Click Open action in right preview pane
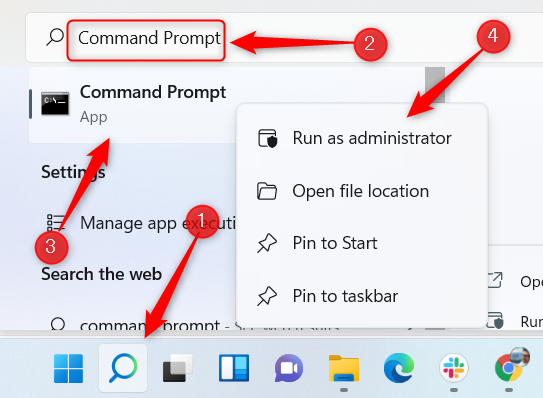This screenshot has width=543, height=398. point(515,281)
